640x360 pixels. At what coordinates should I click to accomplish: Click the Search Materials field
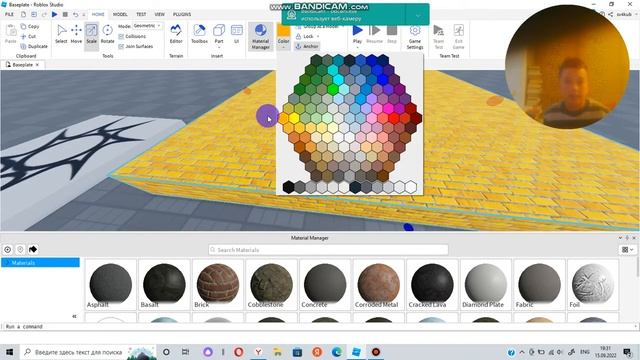[x=328, y=249]
